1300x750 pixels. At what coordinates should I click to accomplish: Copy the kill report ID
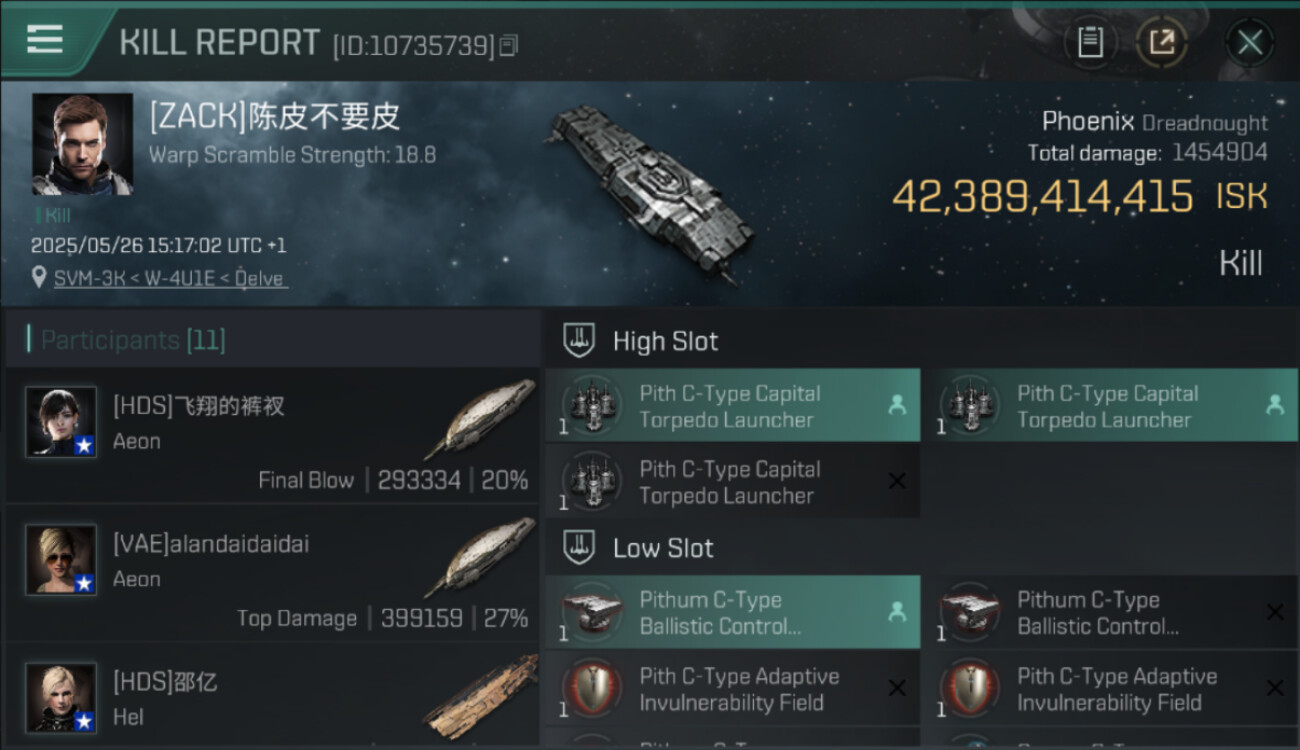tap(509, 45)
